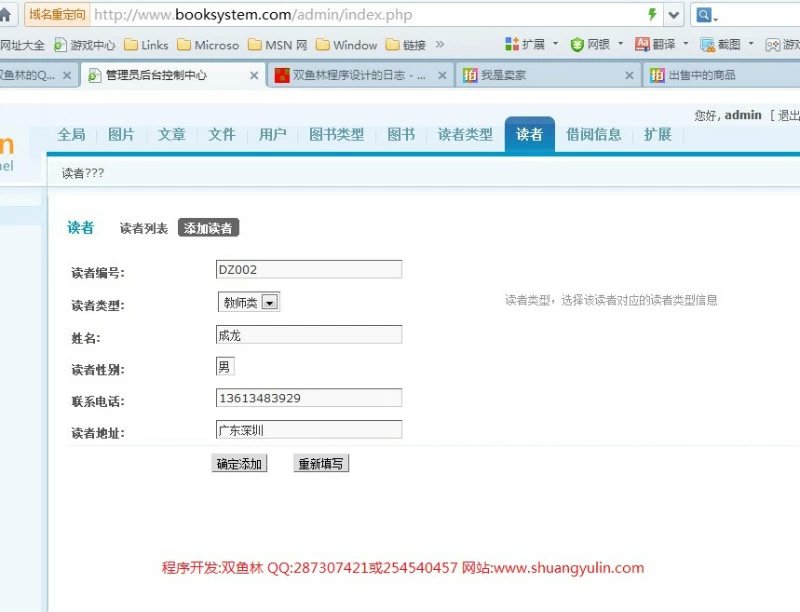
Task: Open the 读者类型 dropdown showing 教师类
Action: 248,302
